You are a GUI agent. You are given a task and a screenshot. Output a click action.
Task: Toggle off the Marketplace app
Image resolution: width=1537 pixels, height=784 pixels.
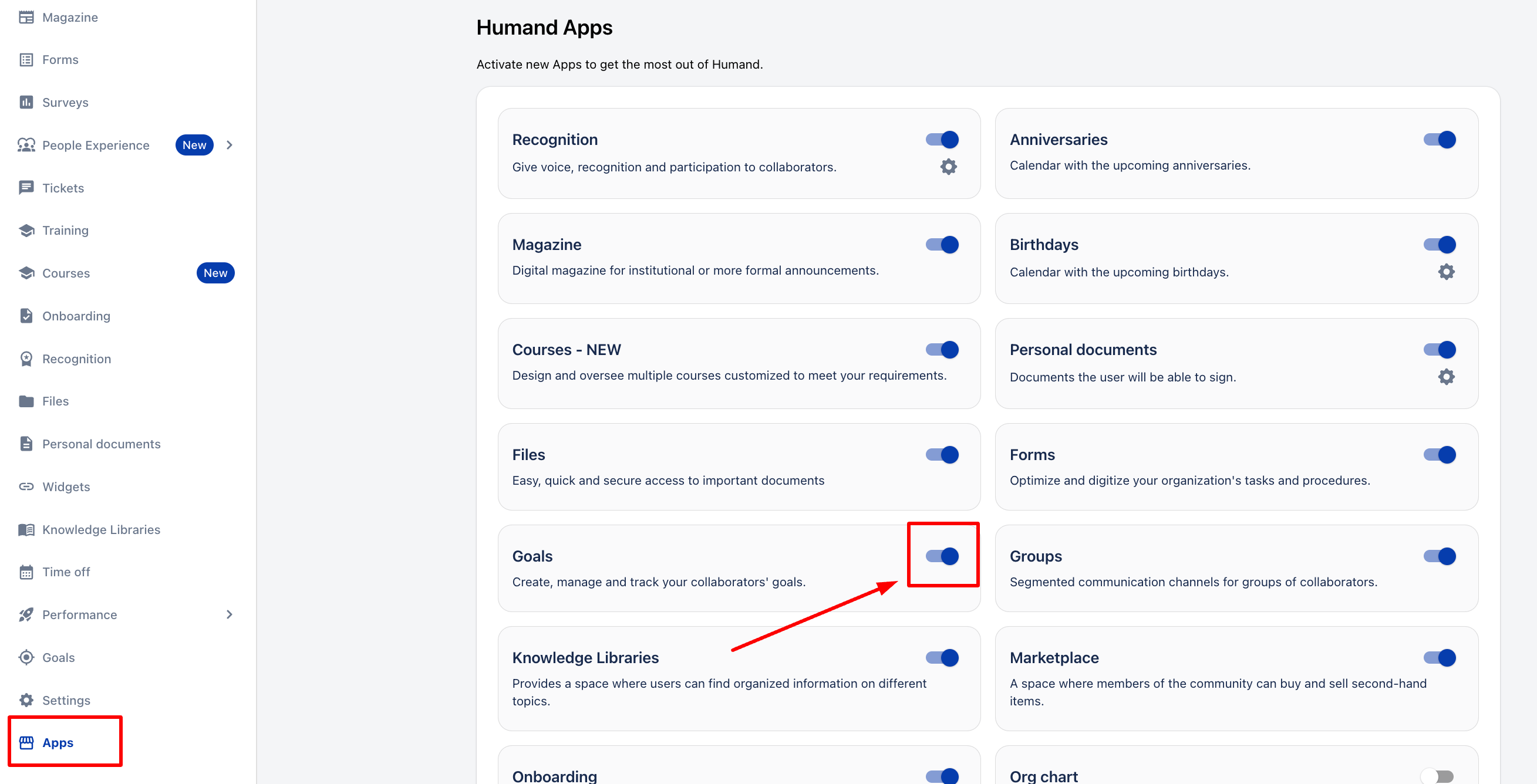coord(1439,658)
